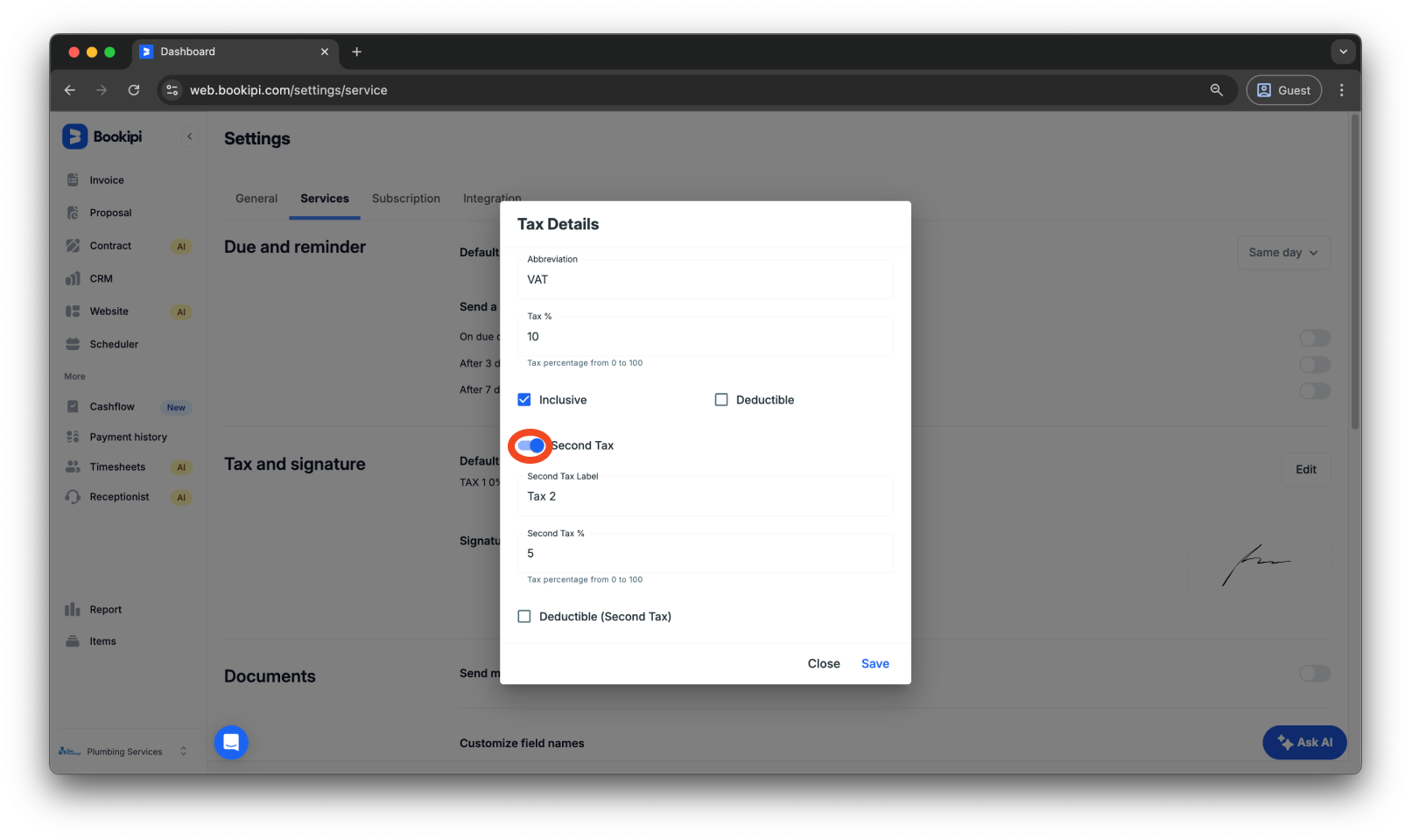Click the blue chat support bubble
This screenshot has height=840, width=1412.
click(x=231, y=743)
